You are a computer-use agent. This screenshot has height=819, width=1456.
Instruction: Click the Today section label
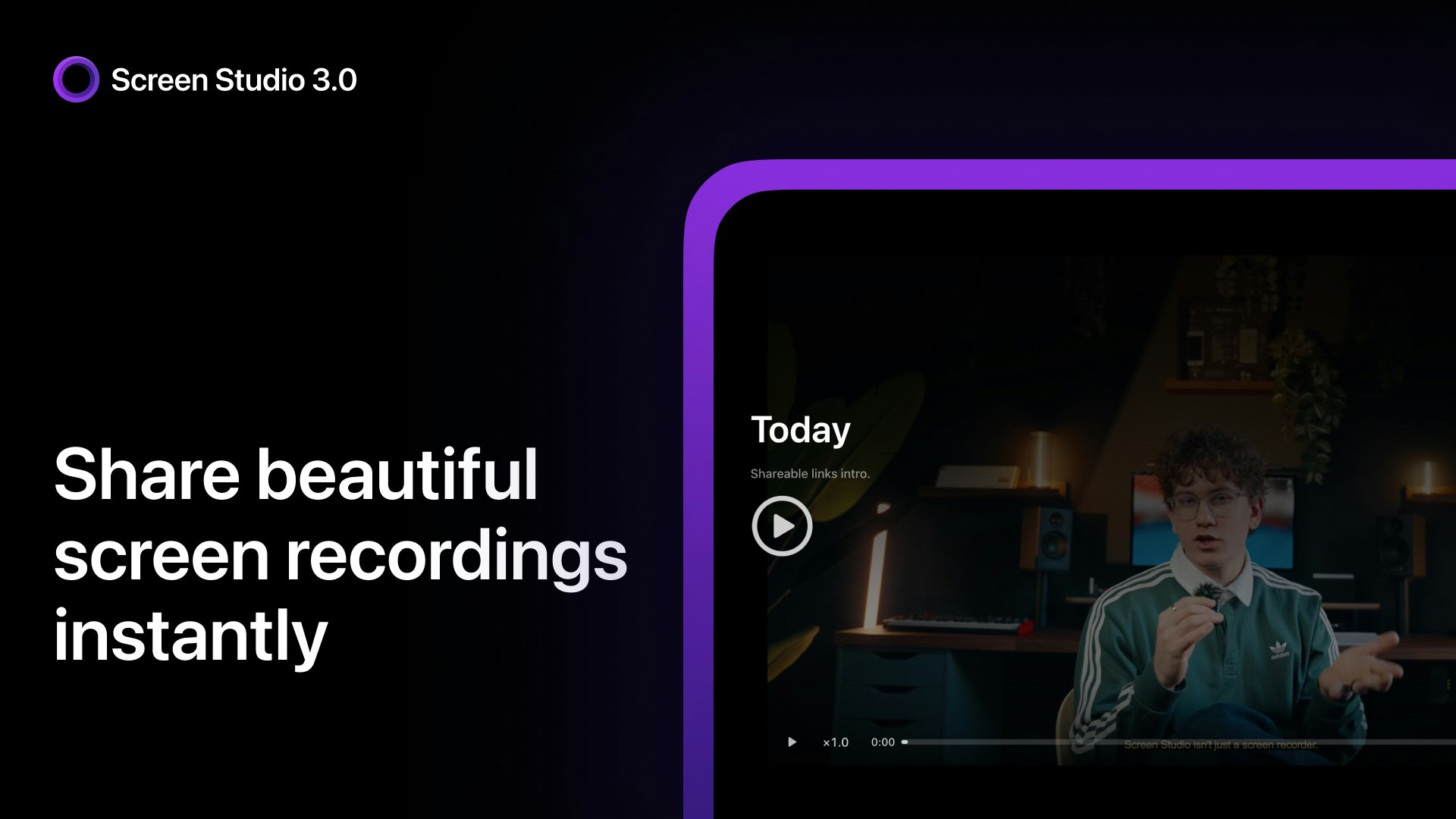click(800, 429)
